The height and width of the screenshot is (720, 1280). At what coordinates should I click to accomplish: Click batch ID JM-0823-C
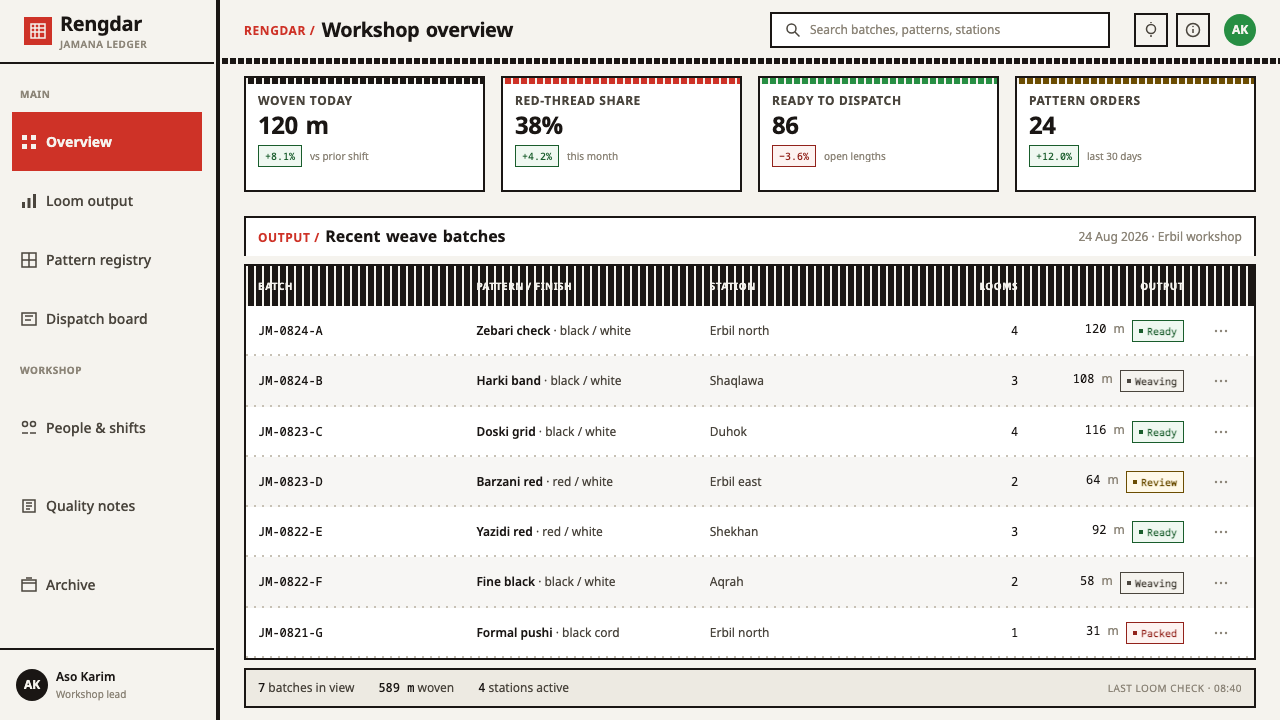pyautogui.click(x=290, y=432)
